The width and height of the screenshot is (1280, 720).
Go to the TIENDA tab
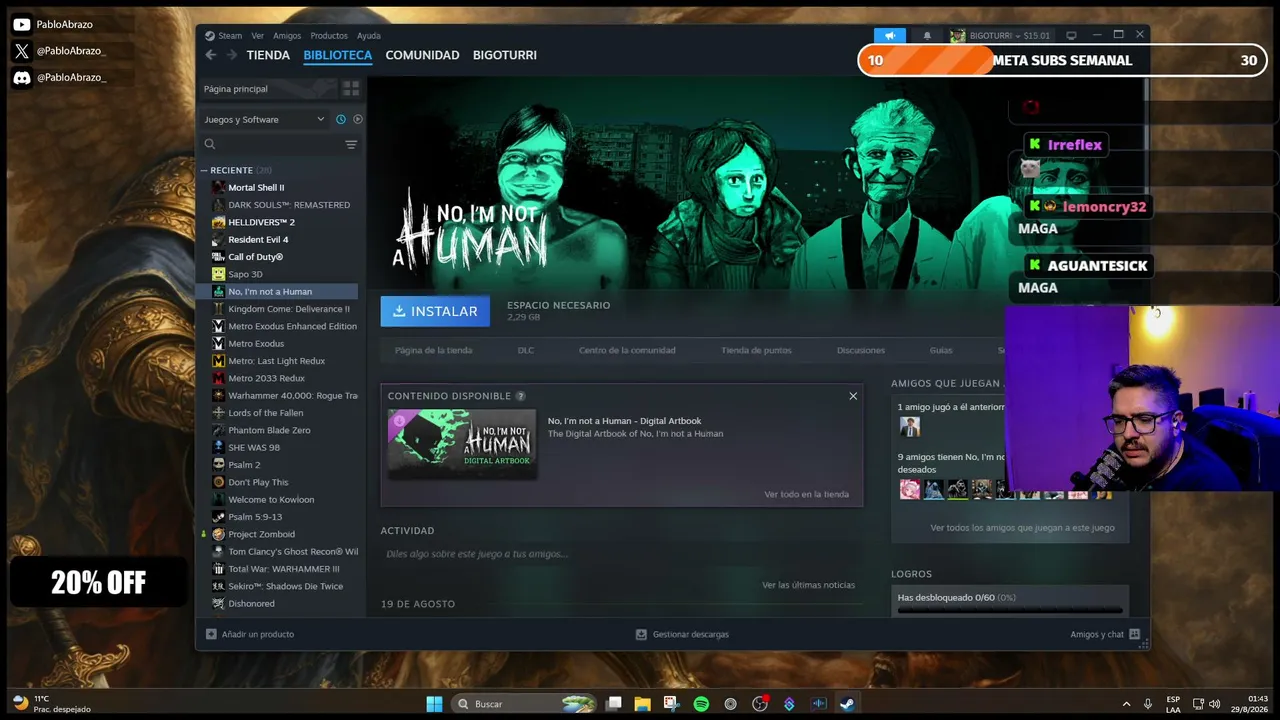click(268, 55)
